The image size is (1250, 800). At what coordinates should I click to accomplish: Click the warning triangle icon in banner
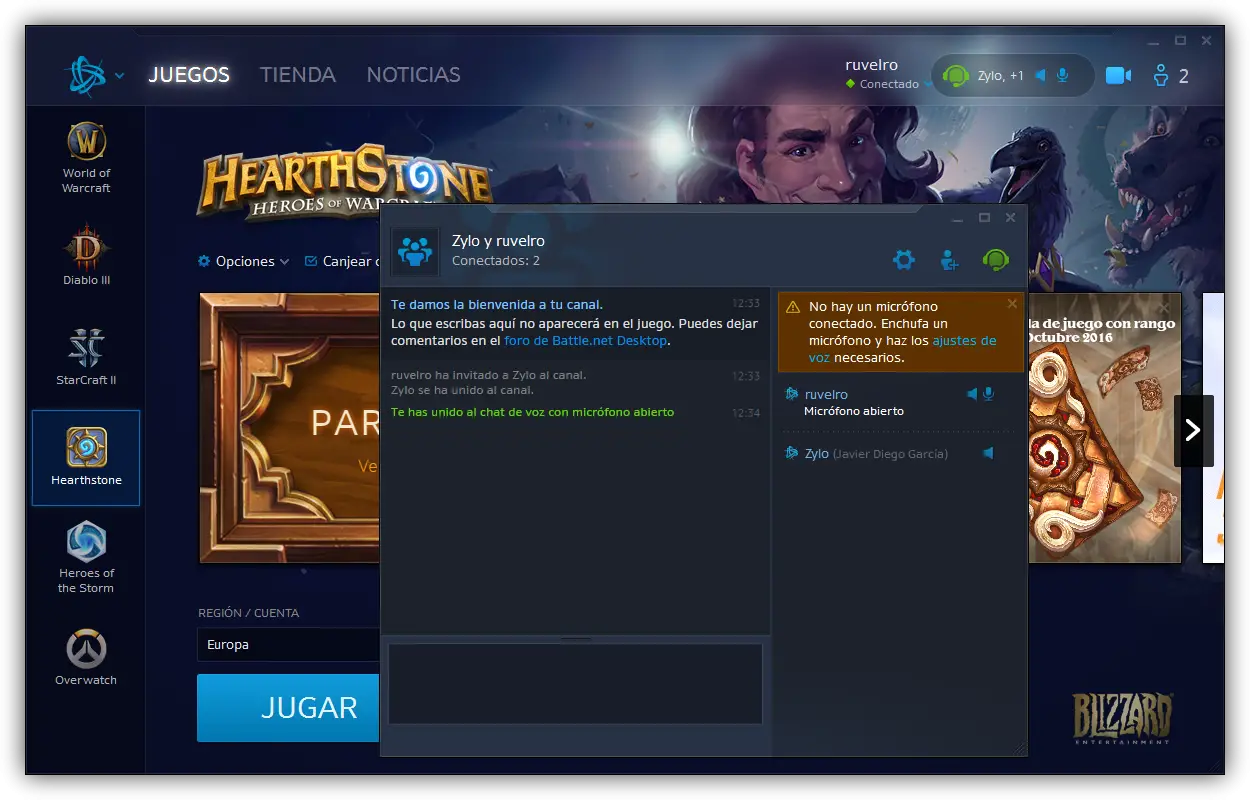[x=793, y=307]
